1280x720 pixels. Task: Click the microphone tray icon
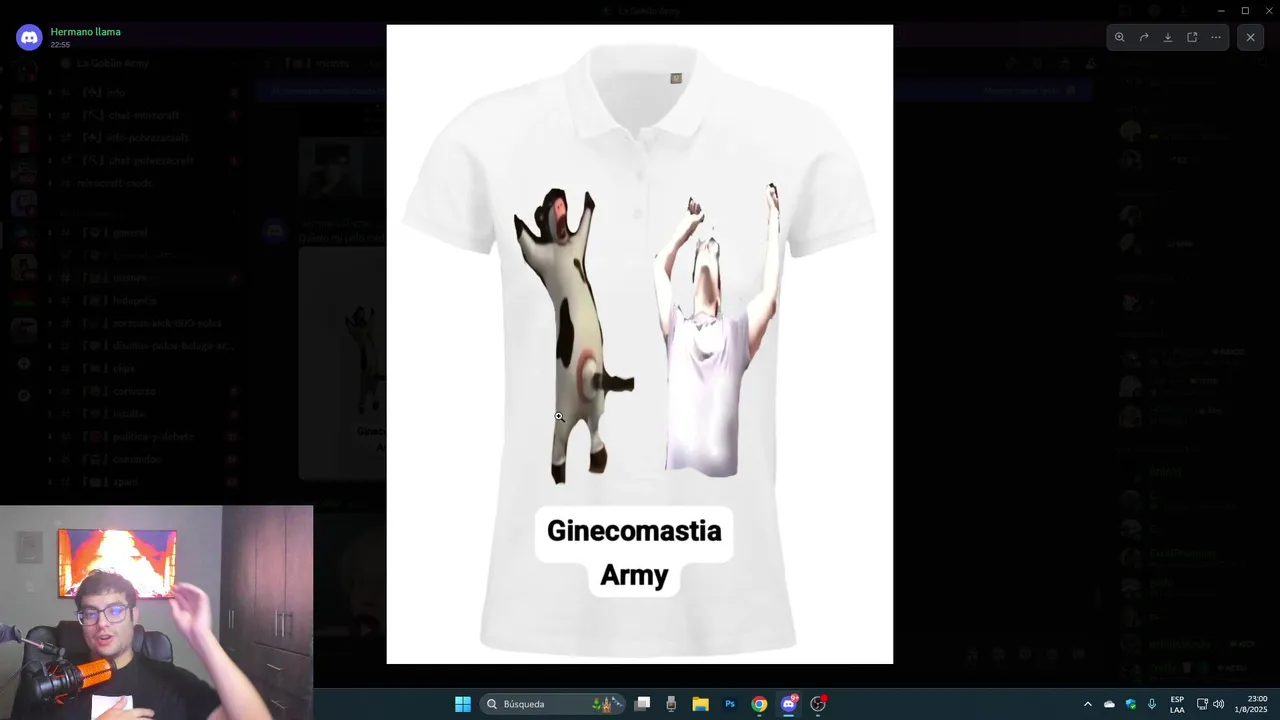1152,704
